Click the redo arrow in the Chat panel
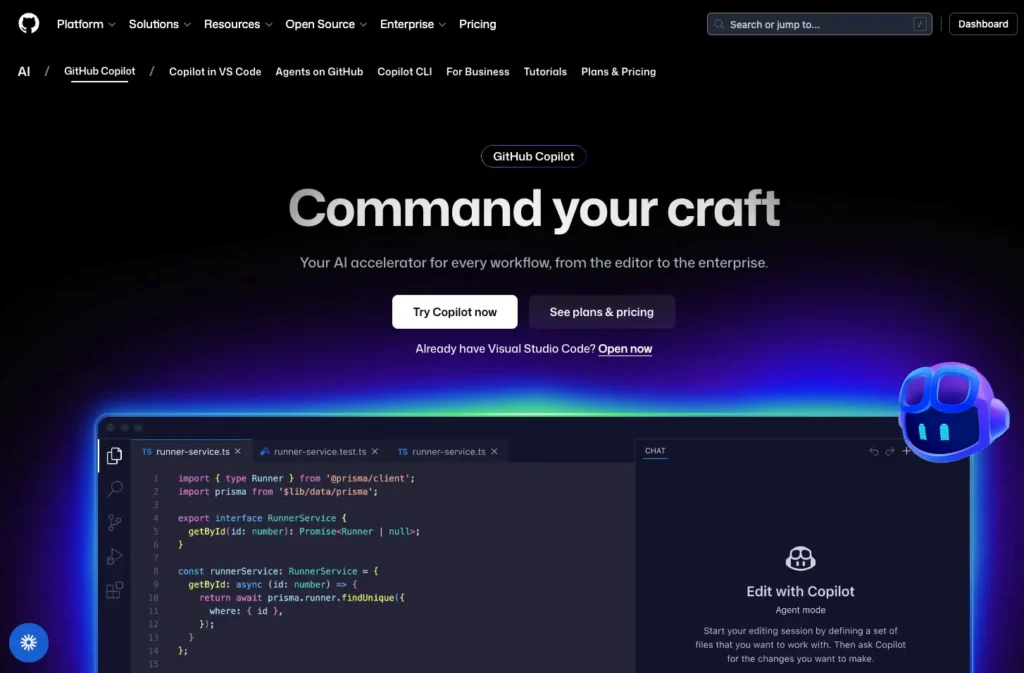 point(889,452)
